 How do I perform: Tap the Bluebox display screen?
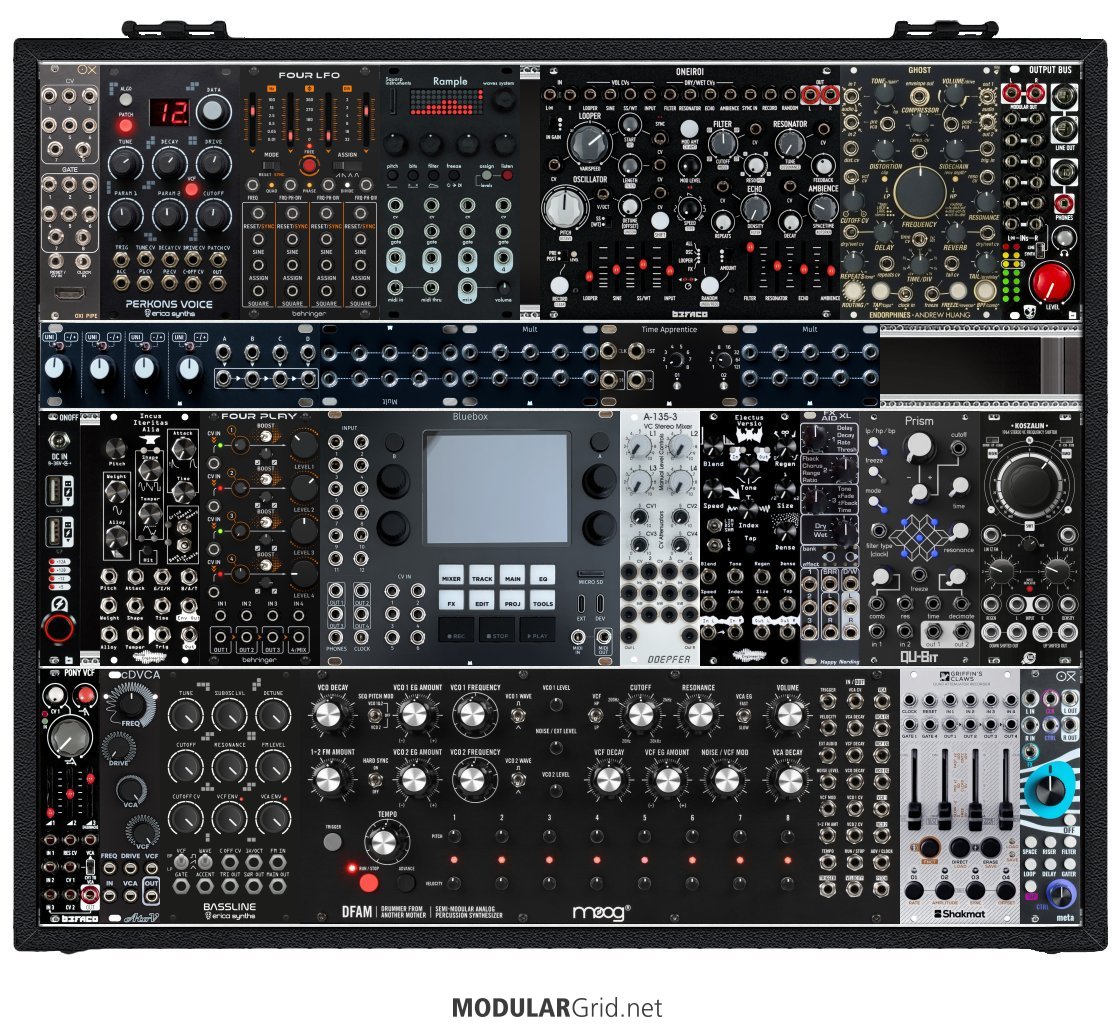pos(496,488)
